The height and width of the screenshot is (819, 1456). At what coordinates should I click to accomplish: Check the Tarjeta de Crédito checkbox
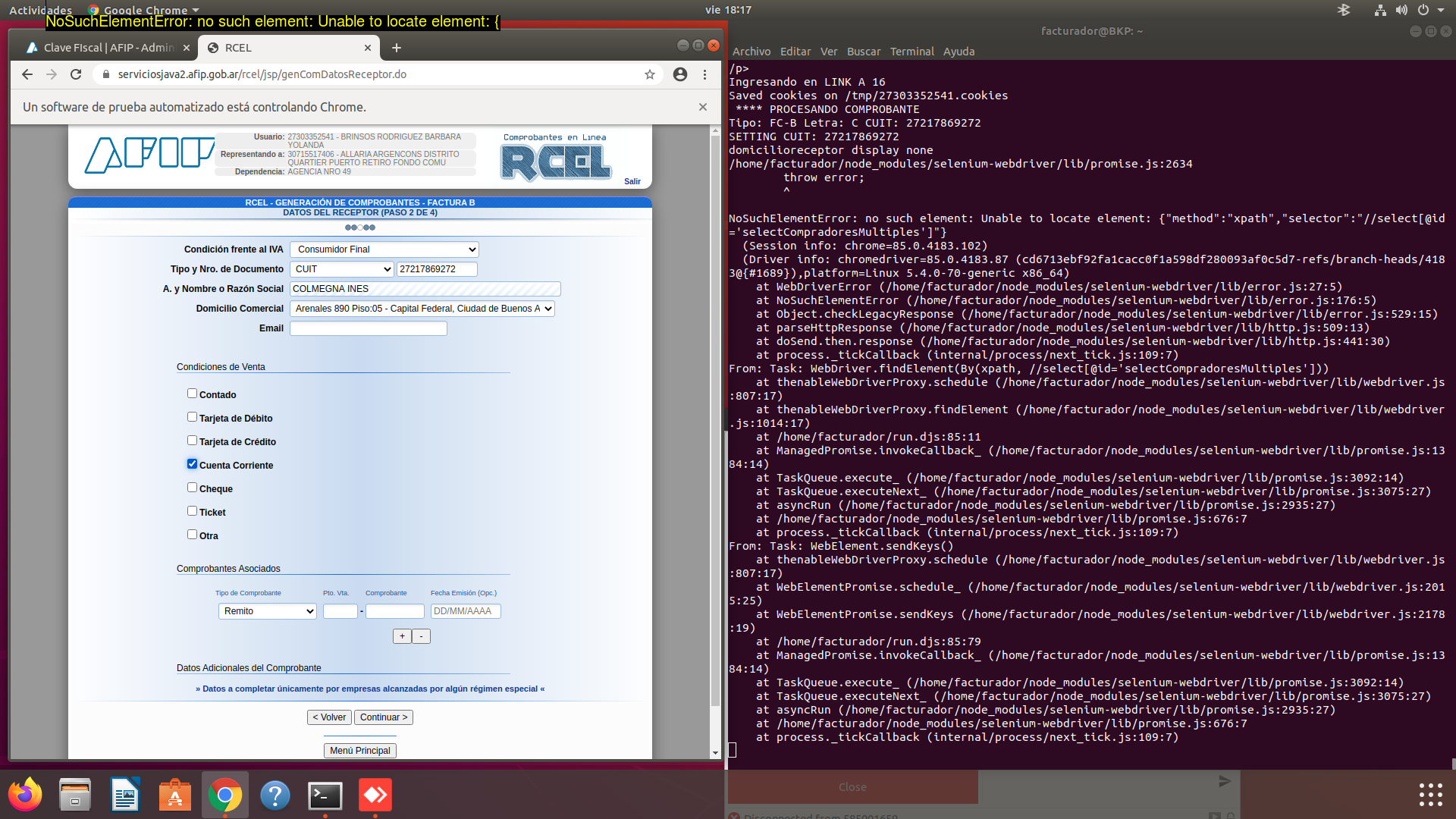pos(192,441)
